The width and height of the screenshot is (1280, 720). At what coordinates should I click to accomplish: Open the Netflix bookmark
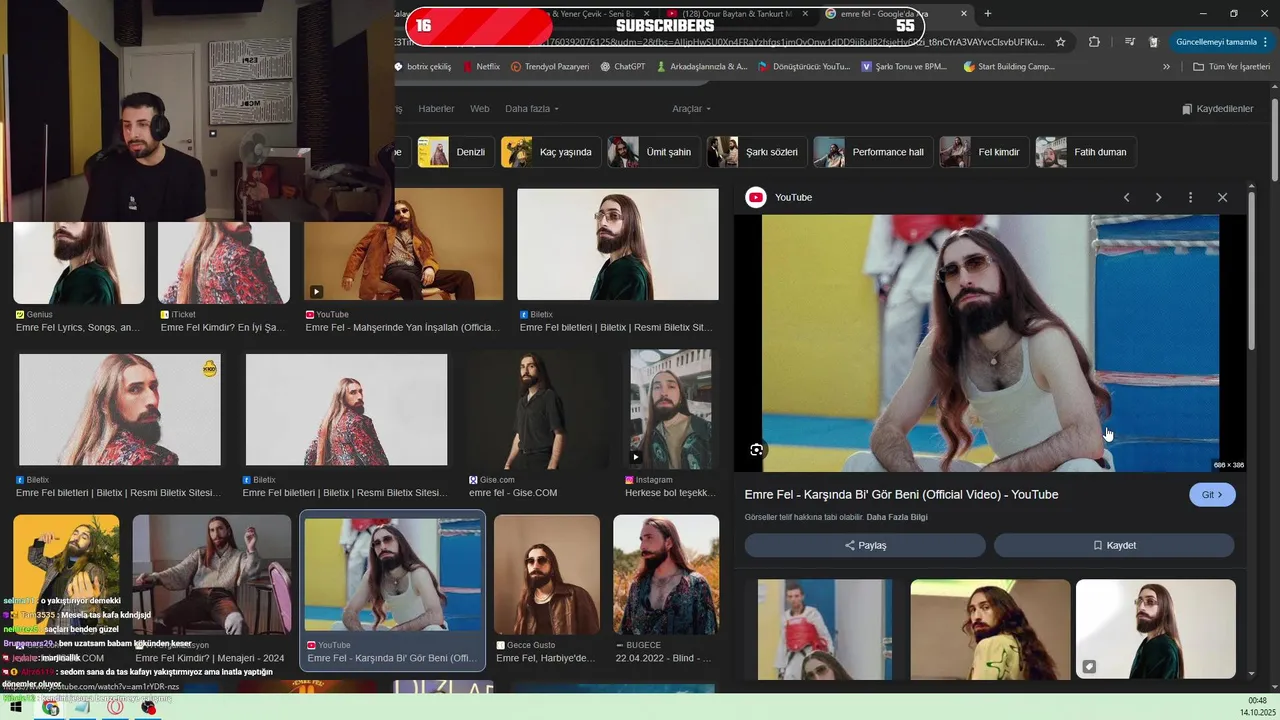coord(480,67)
